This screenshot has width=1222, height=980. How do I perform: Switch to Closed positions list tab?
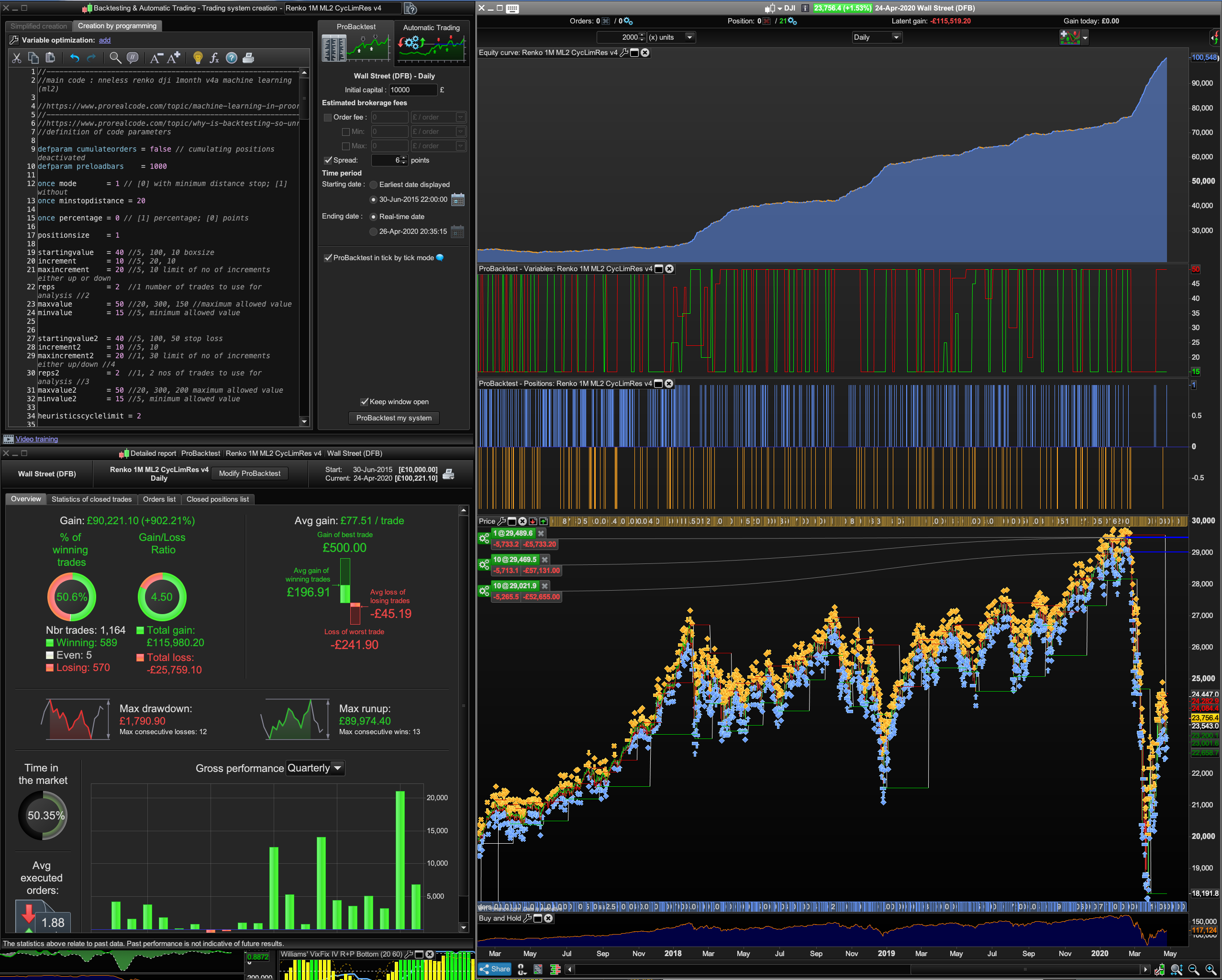click(x=218, y=499)
